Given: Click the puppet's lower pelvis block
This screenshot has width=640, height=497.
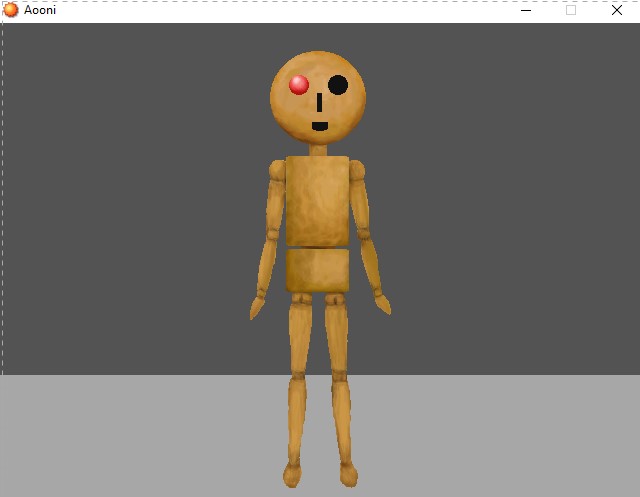Looking at the screenshot, I should click(x=318, y=271).
